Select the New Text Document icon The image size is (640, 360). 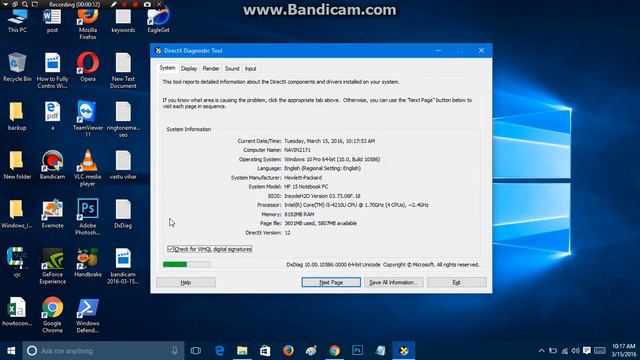tap(123, 71)
